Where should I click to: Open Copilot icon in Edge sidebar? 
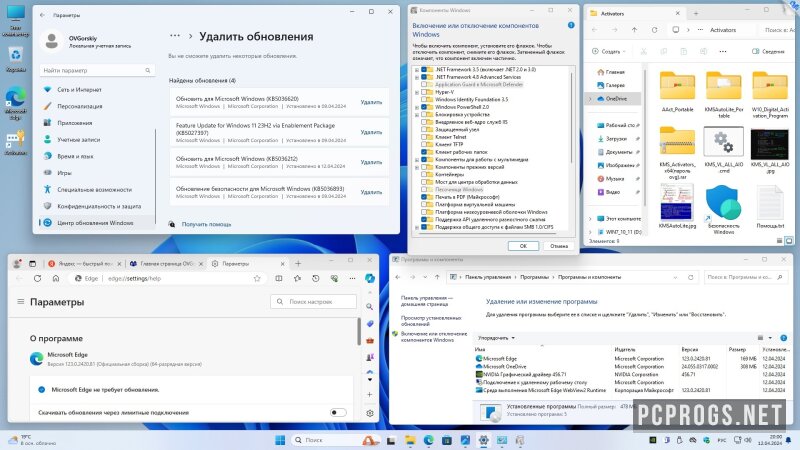370,279
